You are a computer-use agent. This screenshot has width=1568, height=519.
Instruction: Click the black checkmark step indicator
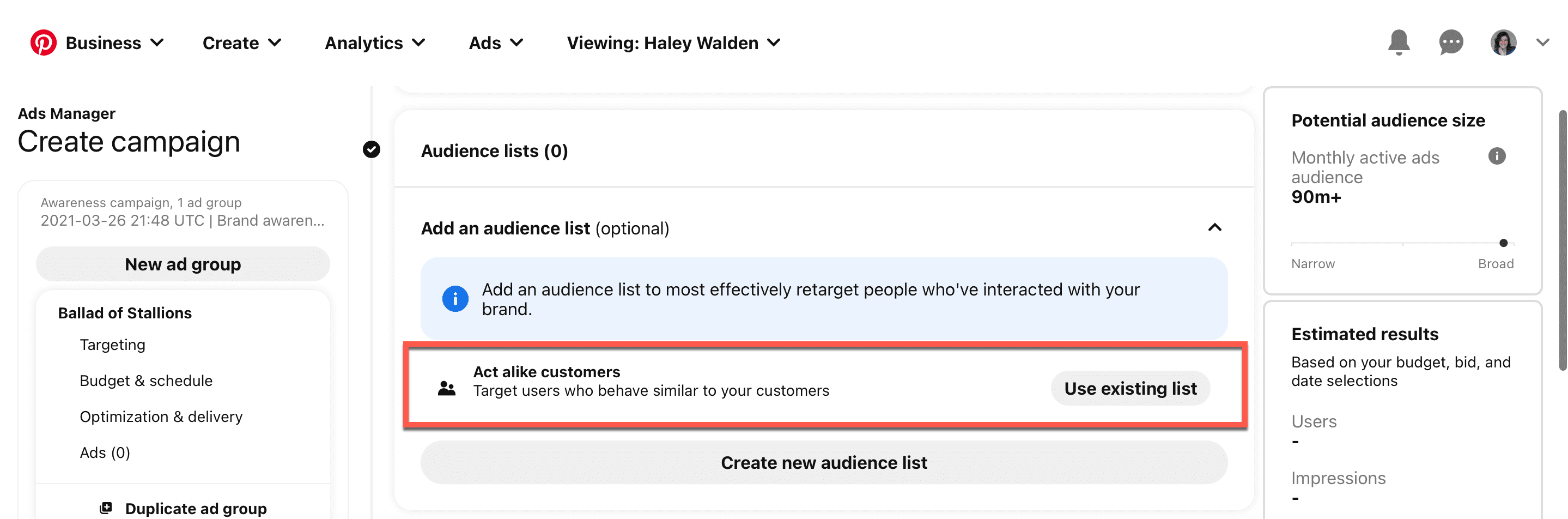[372, 150]
